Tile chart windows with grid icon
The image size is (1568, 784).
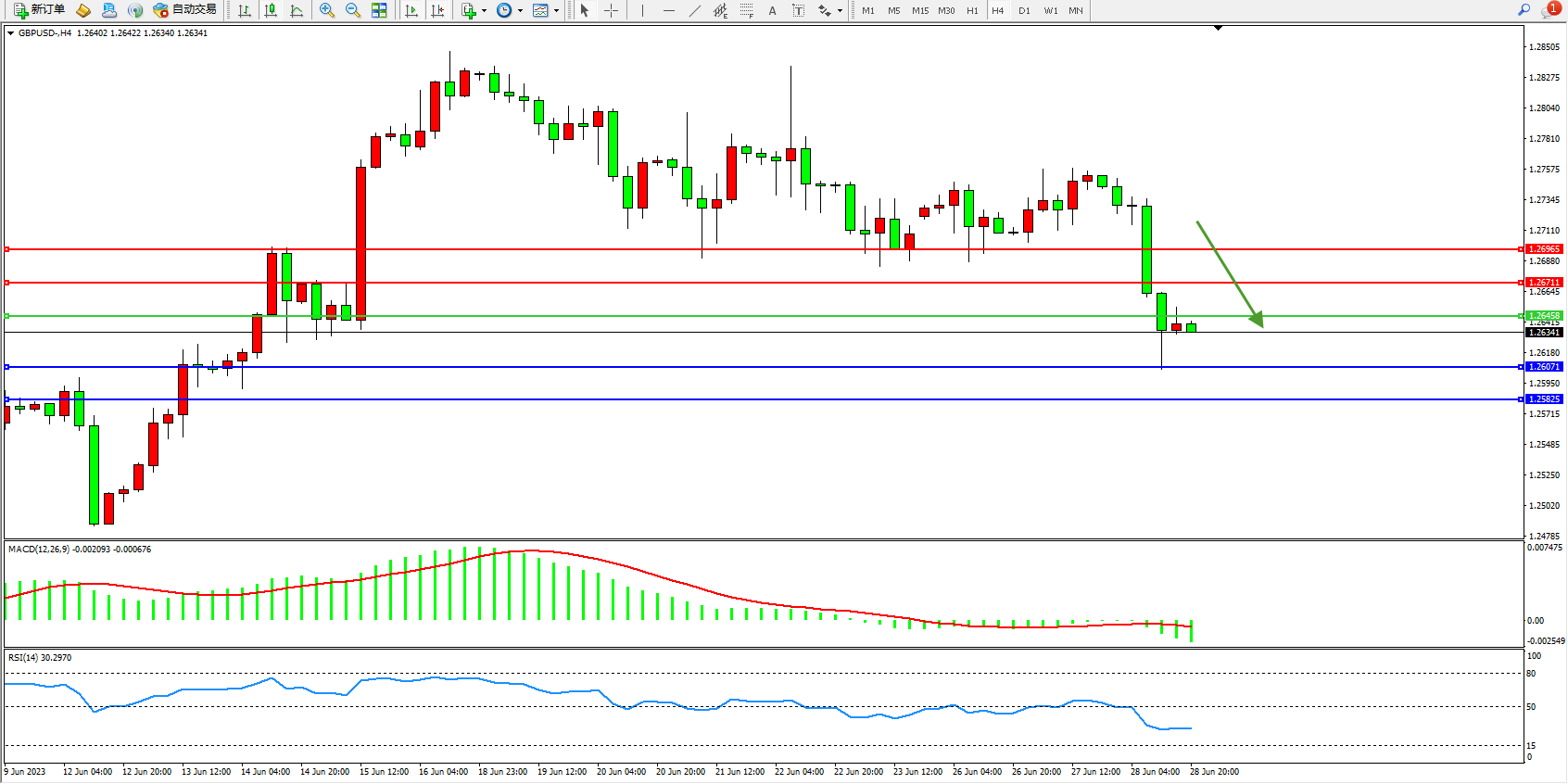[379, 10]
